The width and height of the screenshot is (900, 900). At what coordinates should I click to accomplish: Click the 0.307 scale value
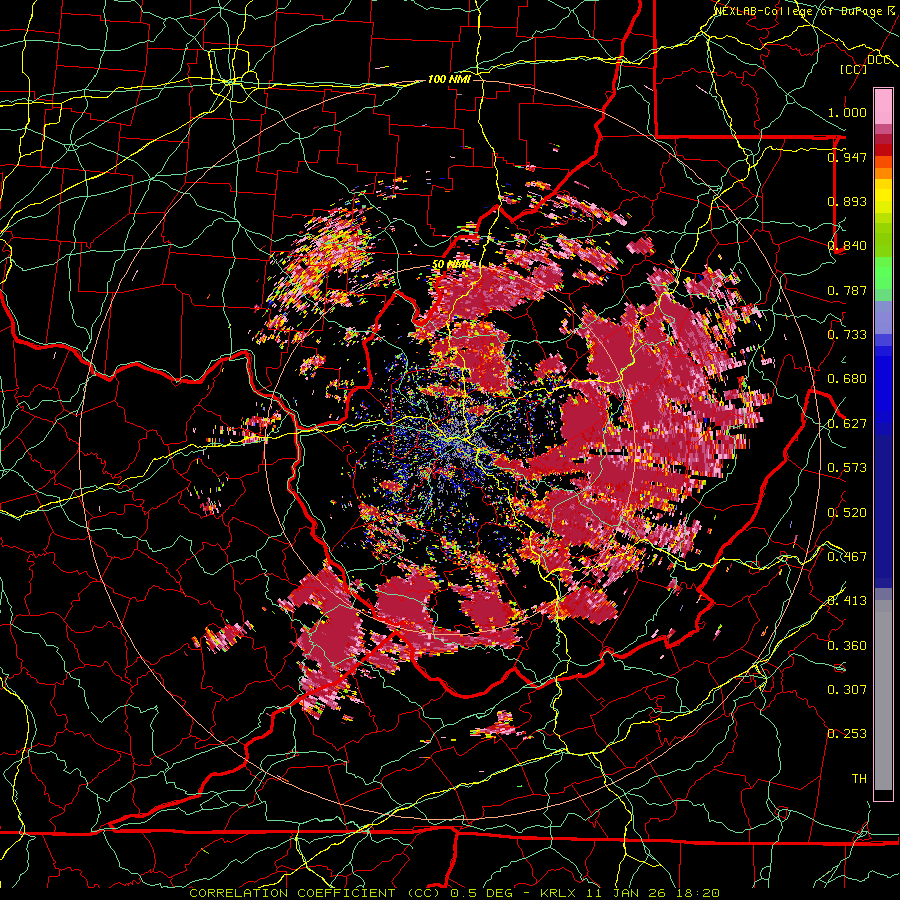[x=847, y=690]
